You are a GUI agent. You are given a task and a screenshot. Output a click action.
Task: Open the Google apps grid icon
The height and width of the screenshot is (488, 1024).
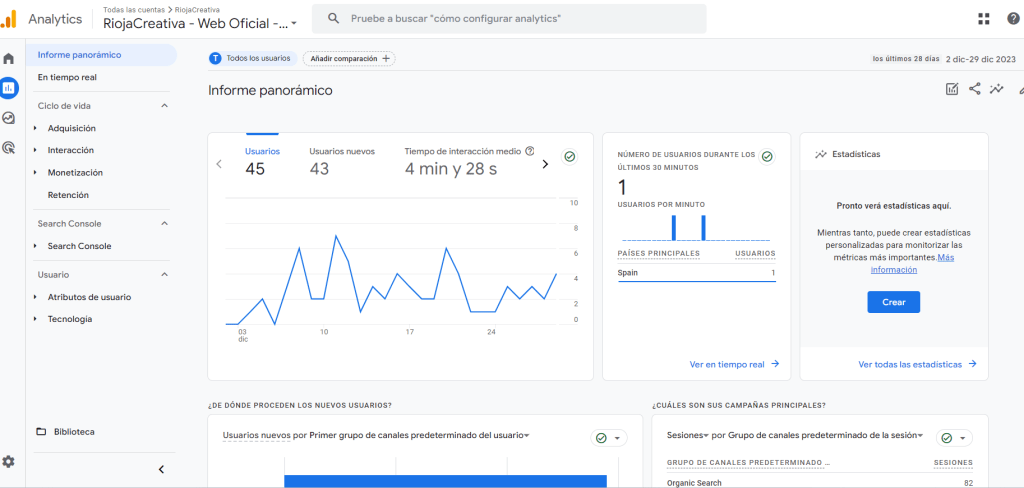984,19
